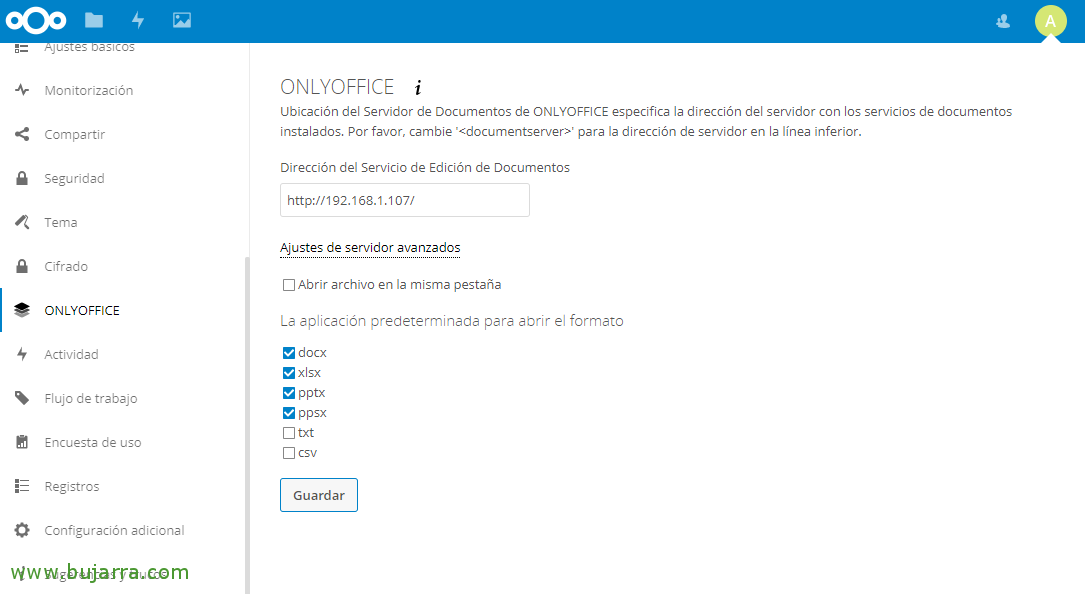
Task: Click the share icon beside Compartir
Action: [x=22, y=134]
